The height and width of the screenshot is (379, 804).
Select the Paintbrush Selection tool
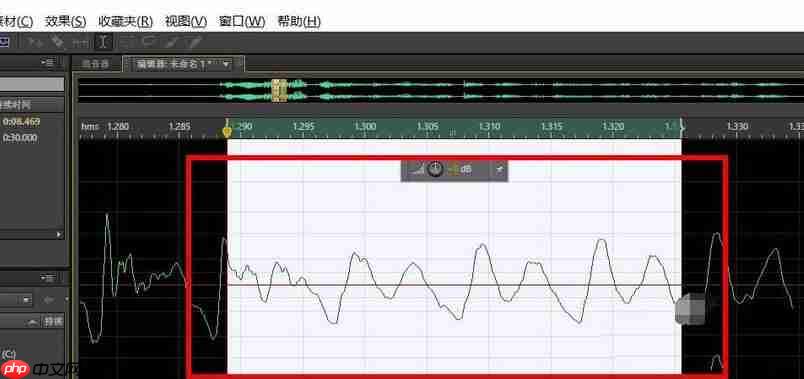173,42
